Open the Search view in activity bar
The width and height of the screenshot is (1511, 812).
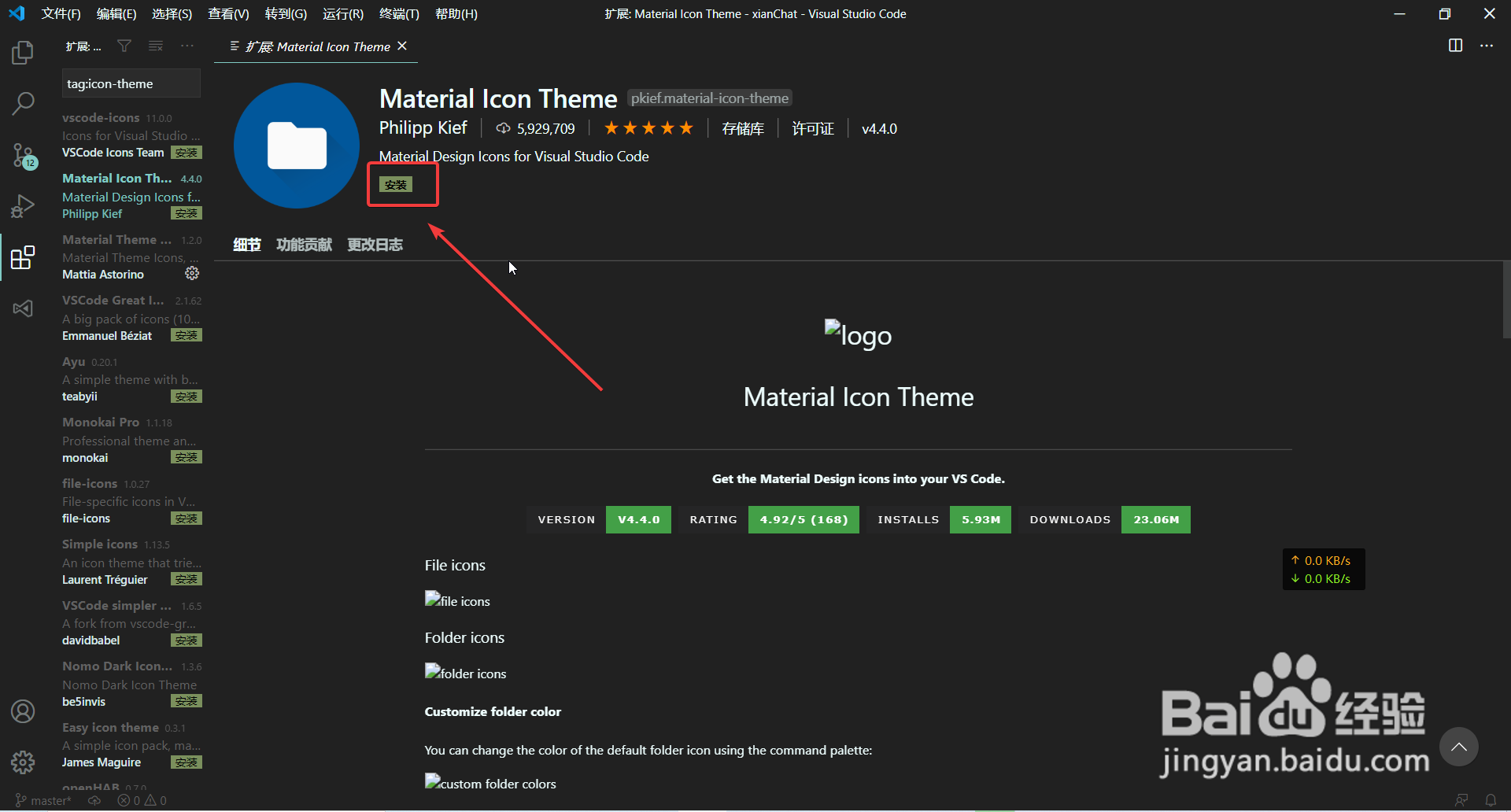point(23,103)
